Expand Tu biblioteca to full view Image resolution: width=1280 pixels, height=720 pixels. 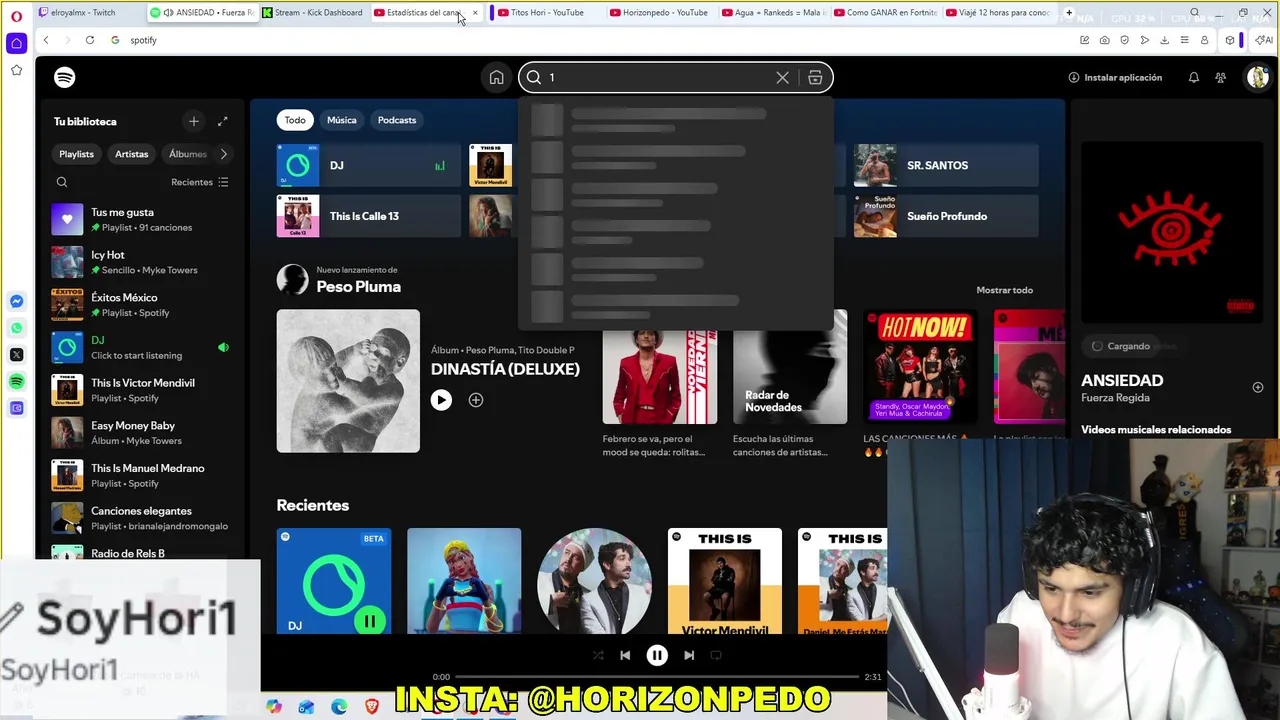222,121
